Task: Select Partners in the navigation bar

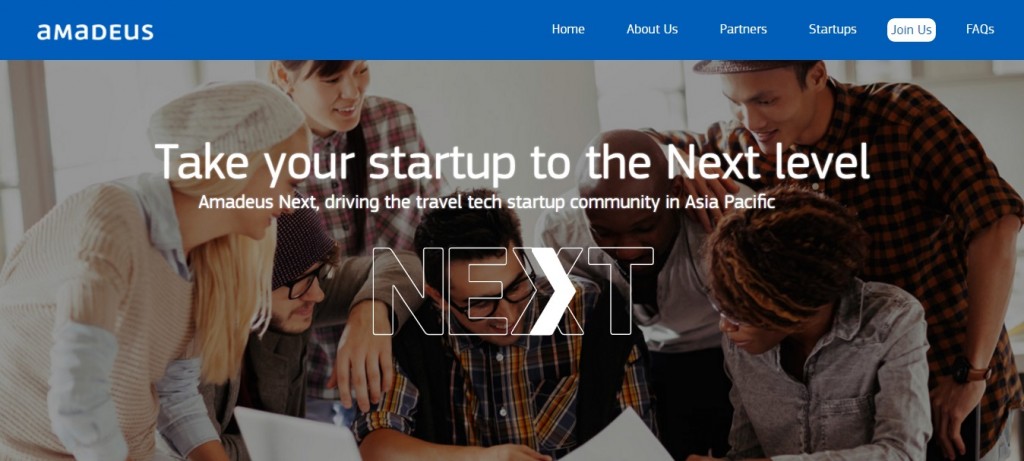Action: 743,29
